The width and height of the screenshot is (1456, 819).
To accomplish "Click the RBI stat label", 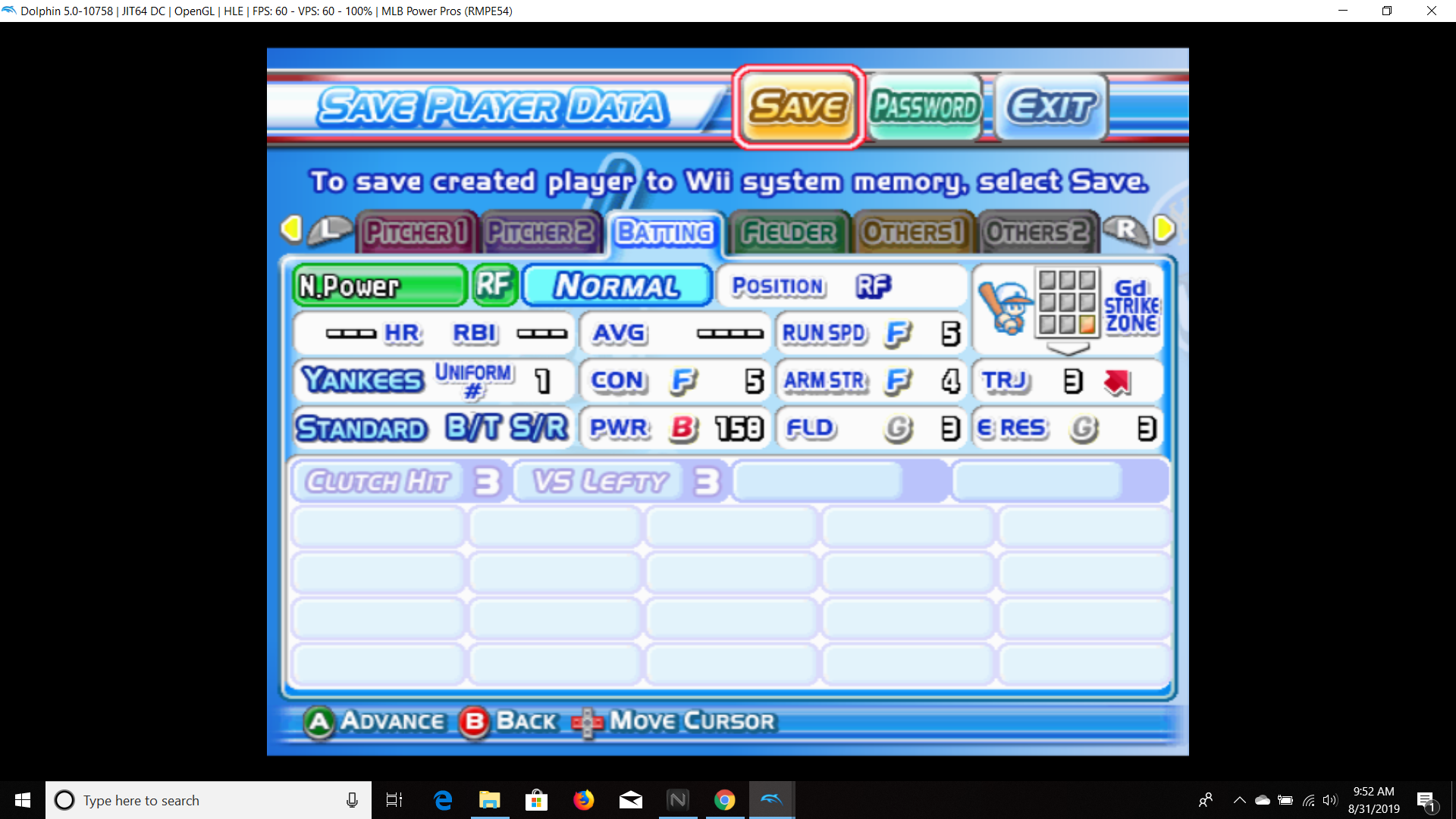I will click(x=475, y=334).
